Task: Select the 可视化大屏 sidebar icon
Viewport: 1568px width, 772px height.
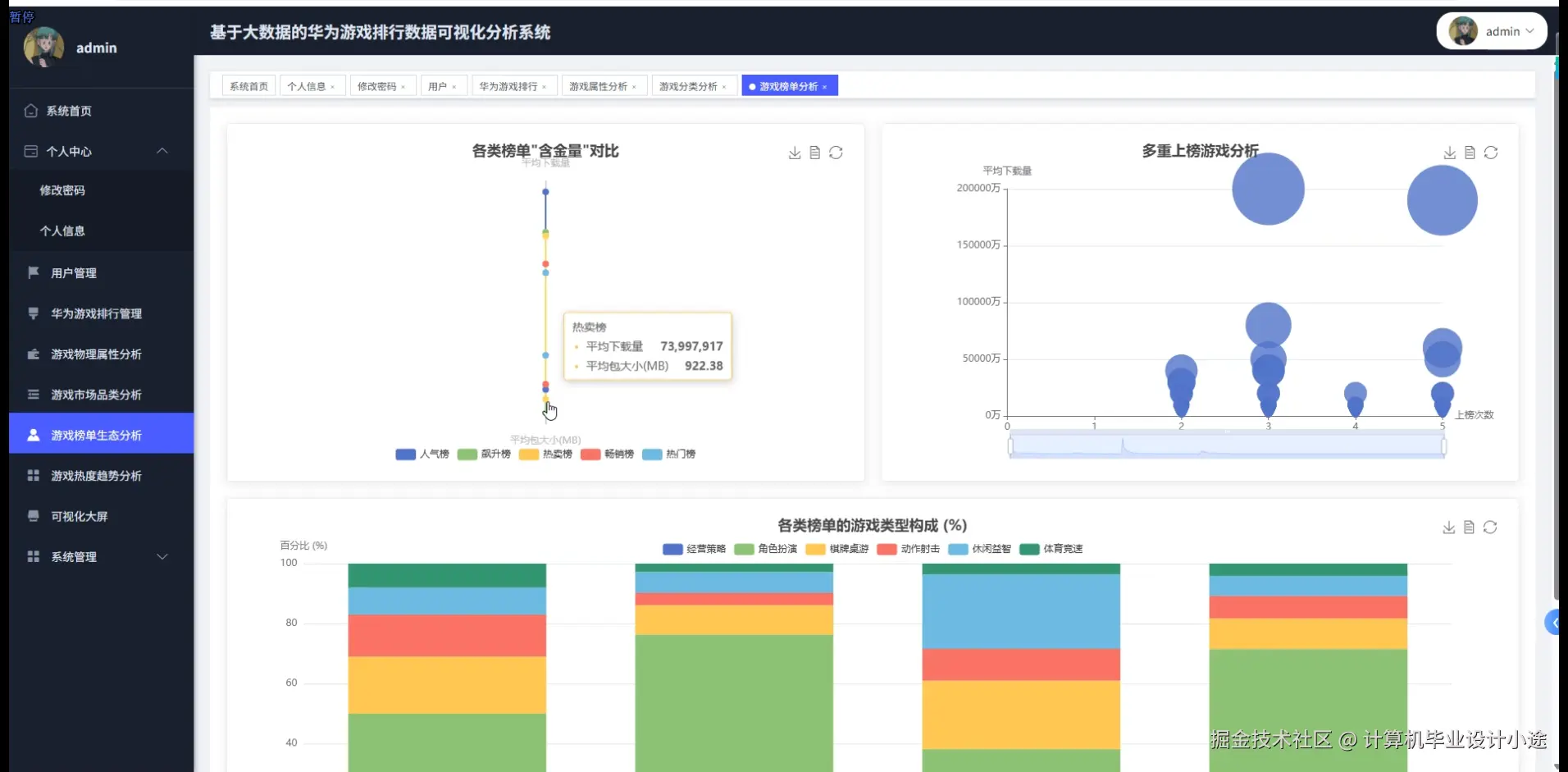Action: click(32, 516)
